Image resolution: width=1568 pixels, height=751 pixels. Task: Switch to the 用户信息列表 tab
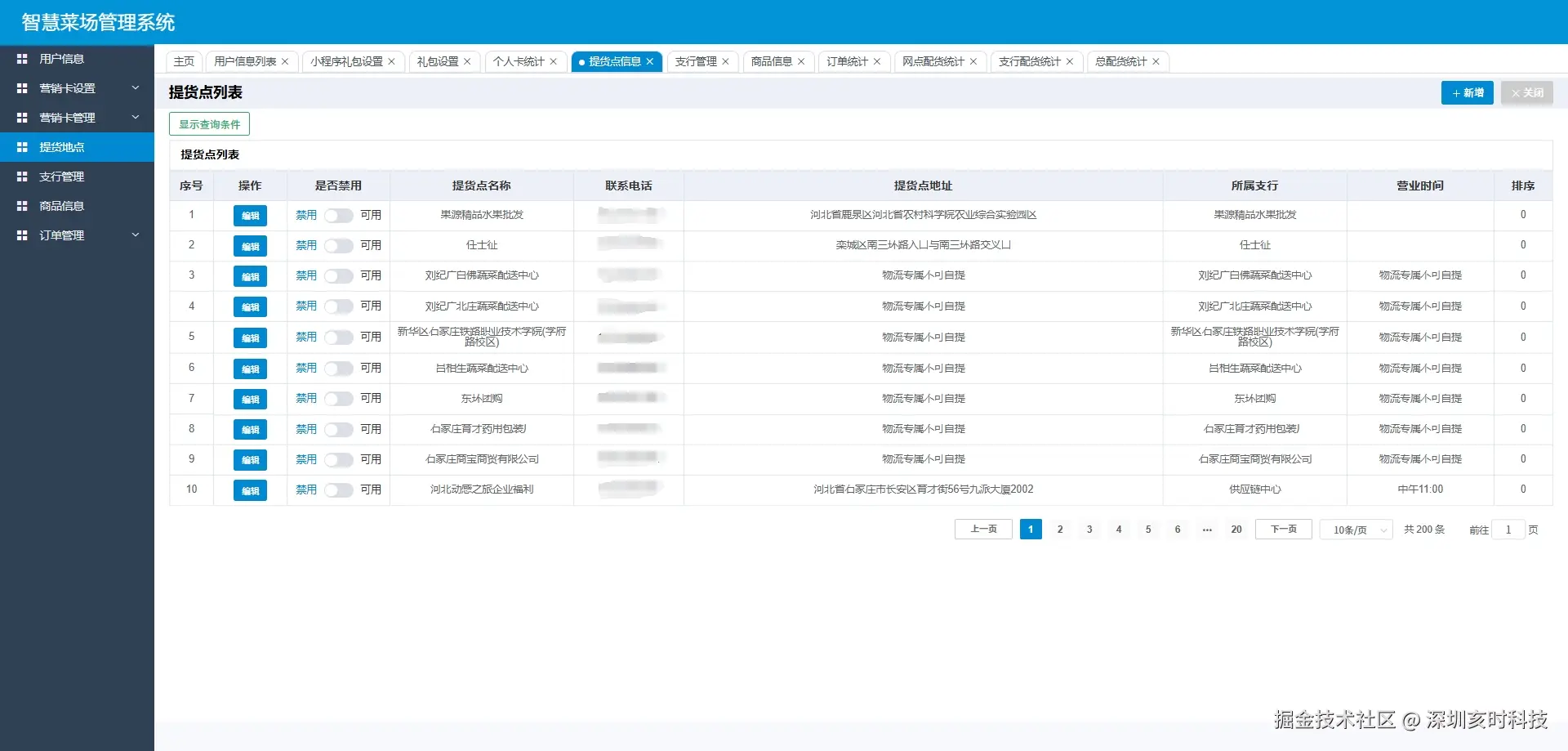[245, 61]
